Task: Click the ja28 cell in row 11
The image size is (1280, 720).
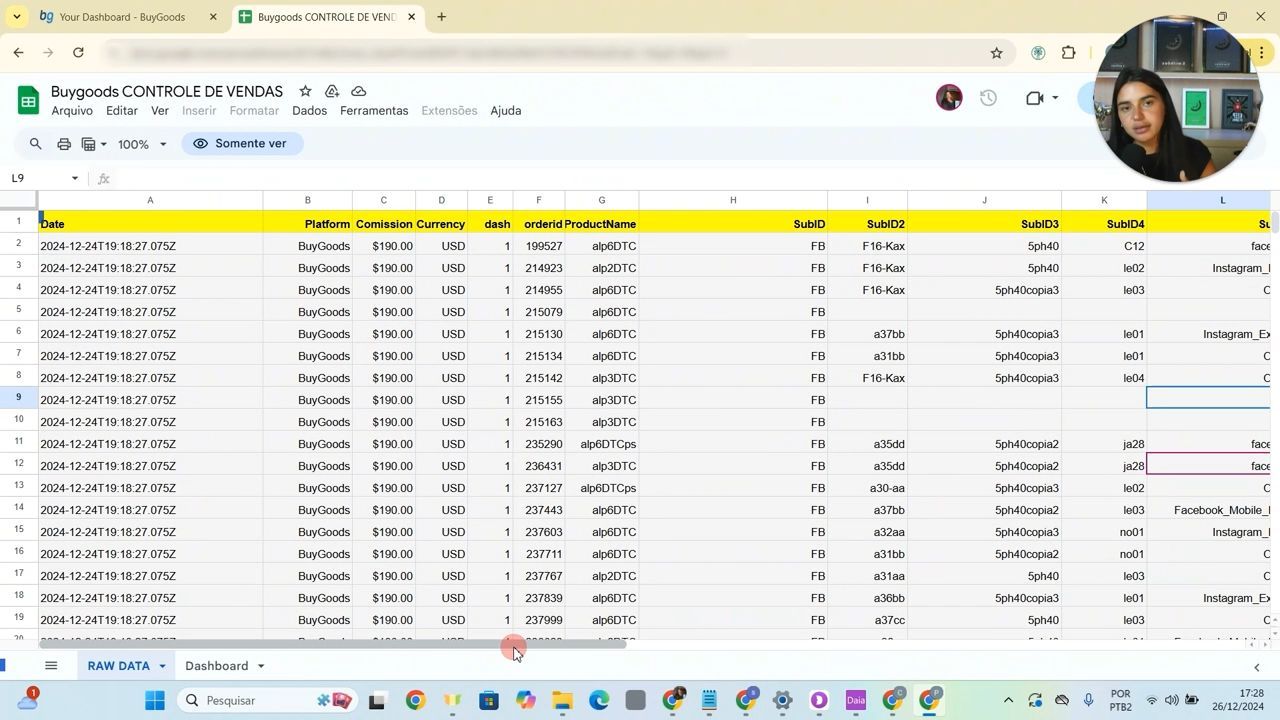Action: point(1105,444)
